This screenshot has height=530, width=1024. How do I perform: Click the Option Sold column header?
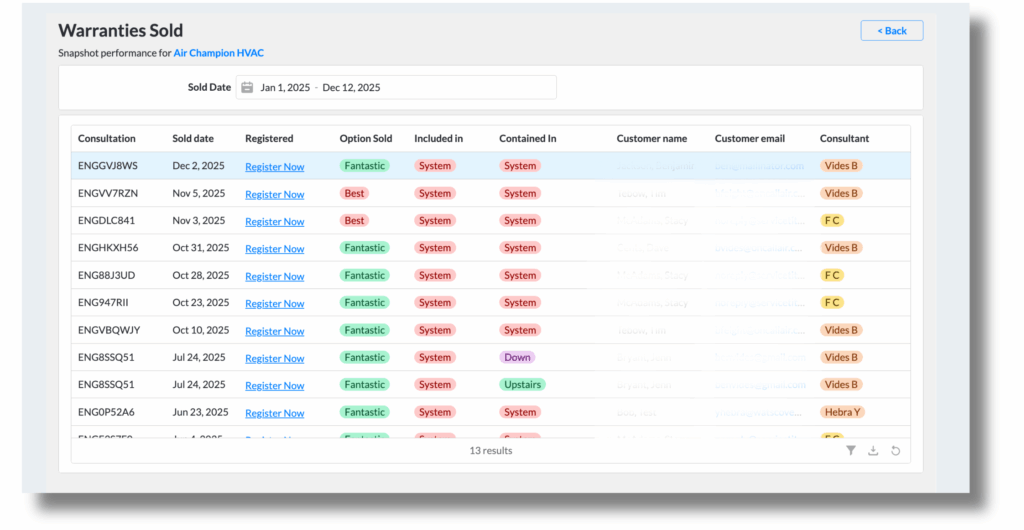[x=365, y=139]
